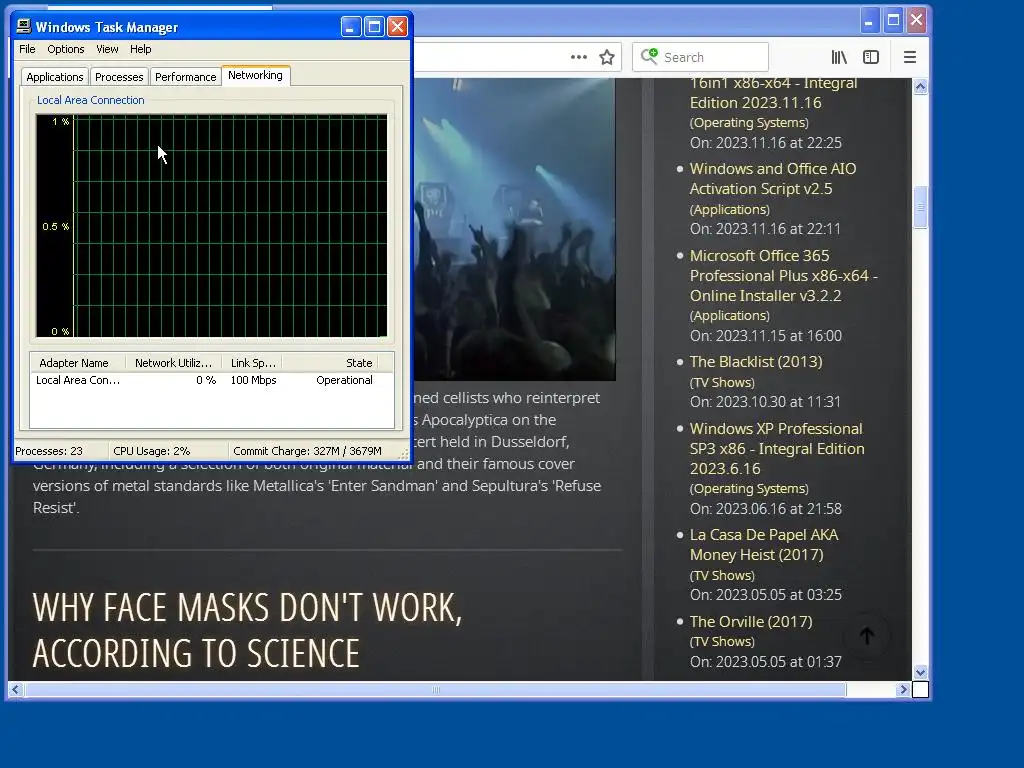Open The Blacklist (2013) link

[756, 362]
